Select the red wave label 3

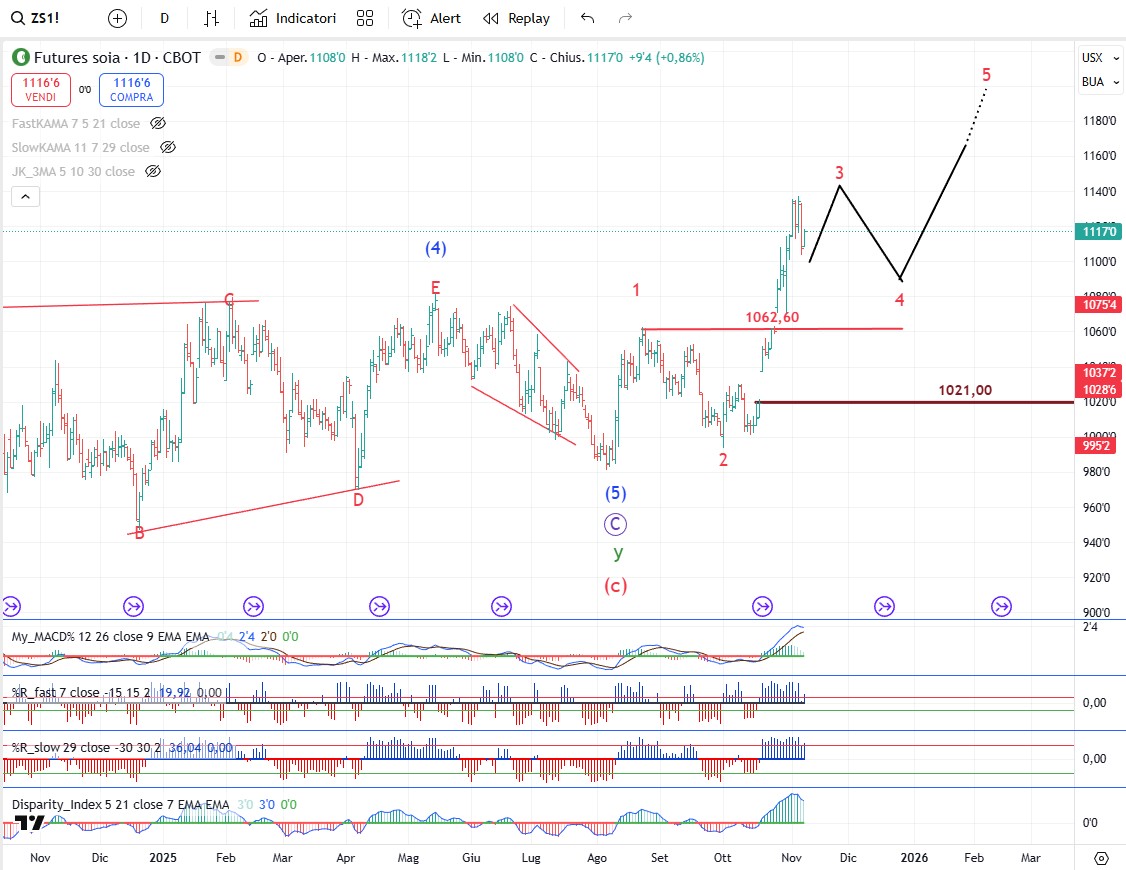click(839, 173)
